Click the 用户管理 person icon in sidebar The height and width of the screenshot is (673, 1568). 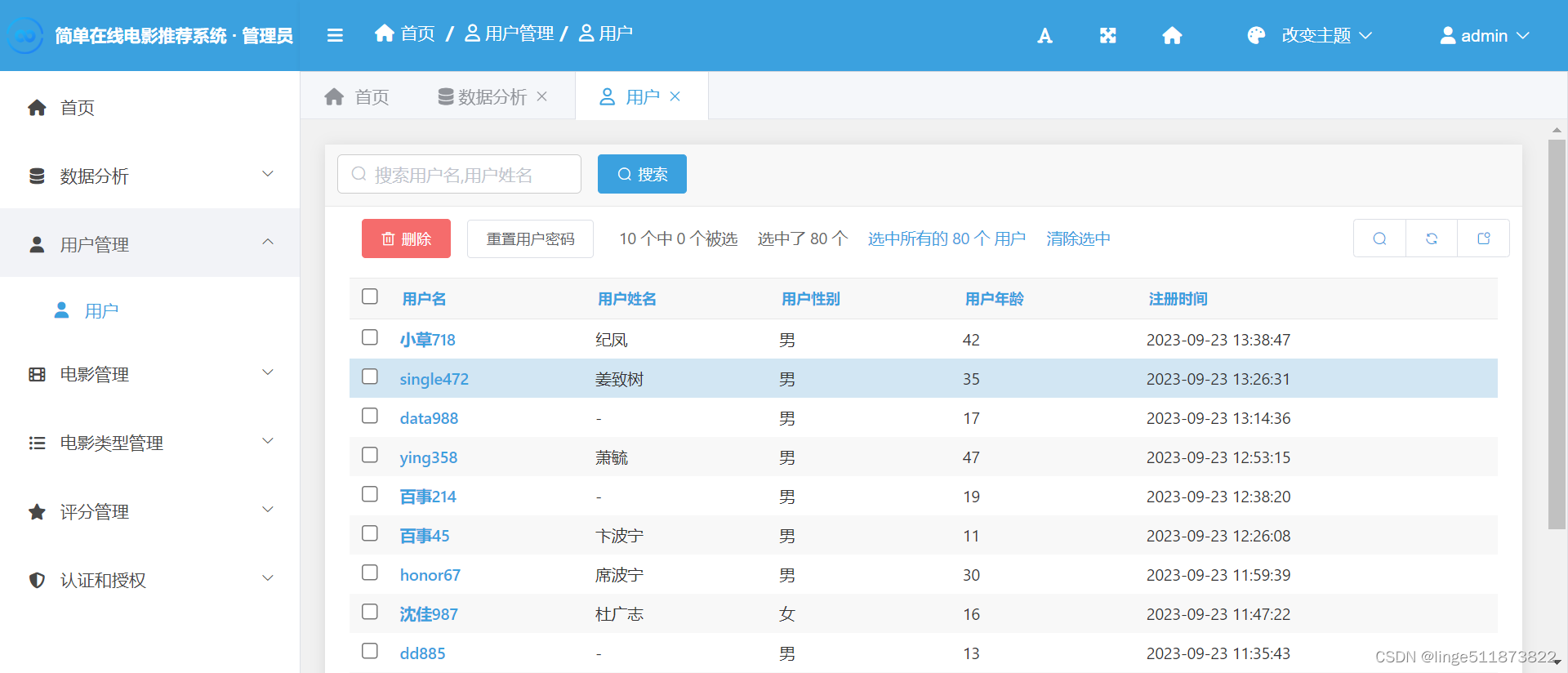tap(37, 244)
